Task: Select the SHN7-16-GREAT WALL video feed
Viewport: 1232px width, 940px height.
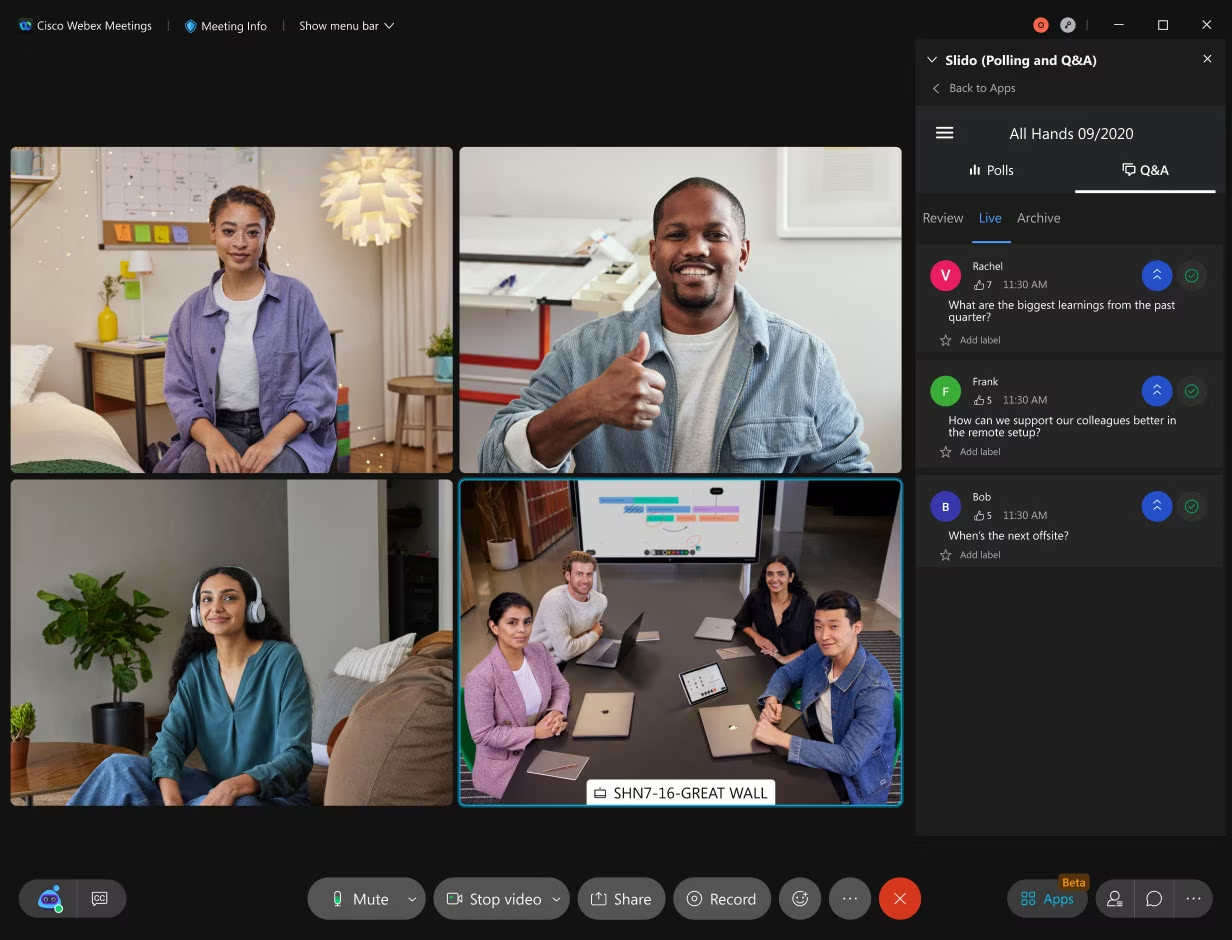Action: coord(680,642)
